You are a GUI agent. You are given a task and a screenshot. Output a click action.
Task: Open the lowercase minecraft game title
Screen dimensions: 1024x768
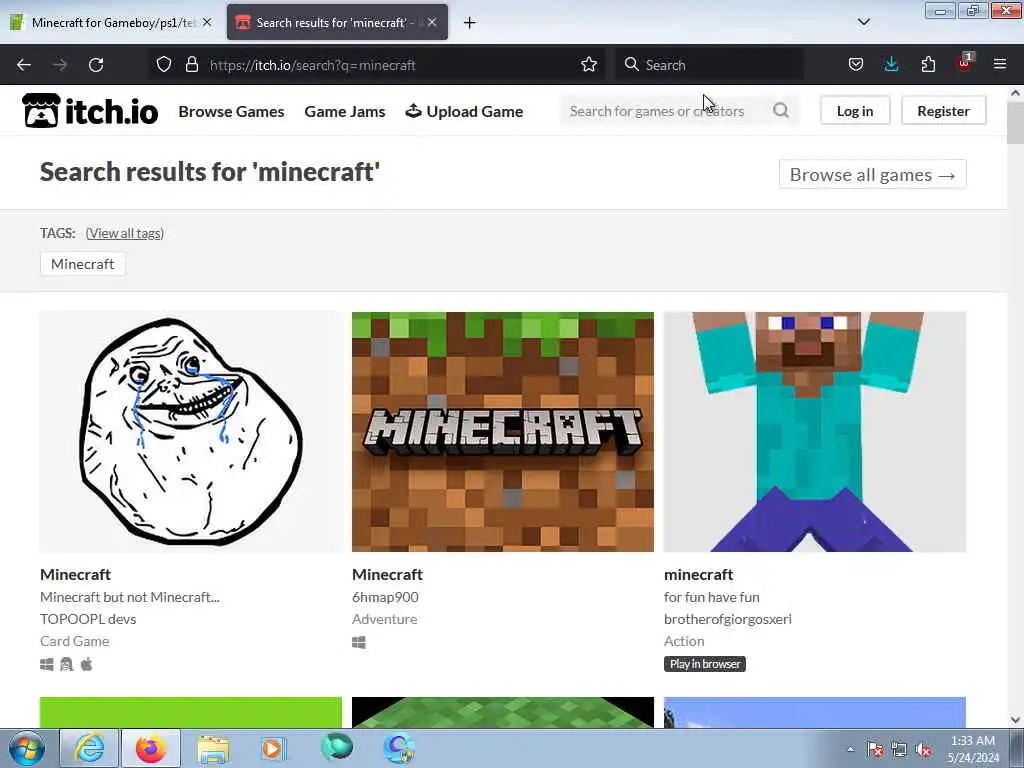pyautogui.click(x=698, y=574)
